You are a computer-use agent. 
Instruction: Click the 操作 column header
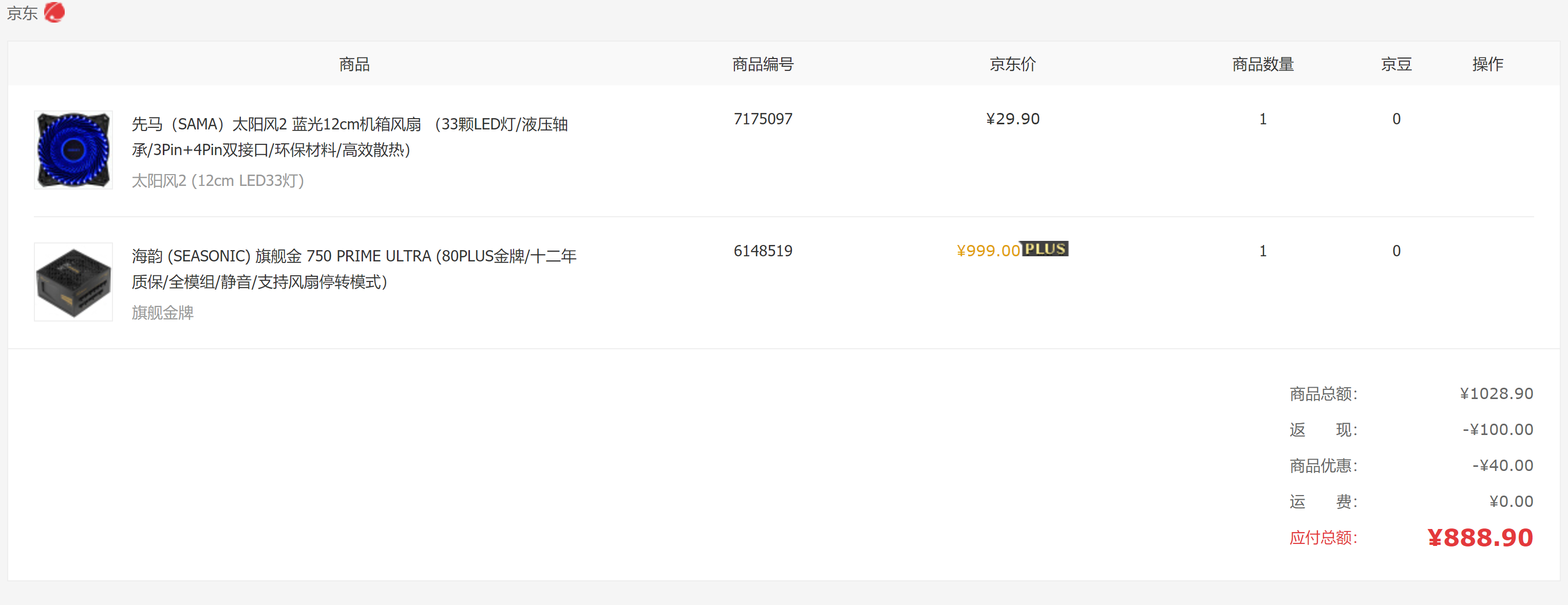tap(1487, 64)
